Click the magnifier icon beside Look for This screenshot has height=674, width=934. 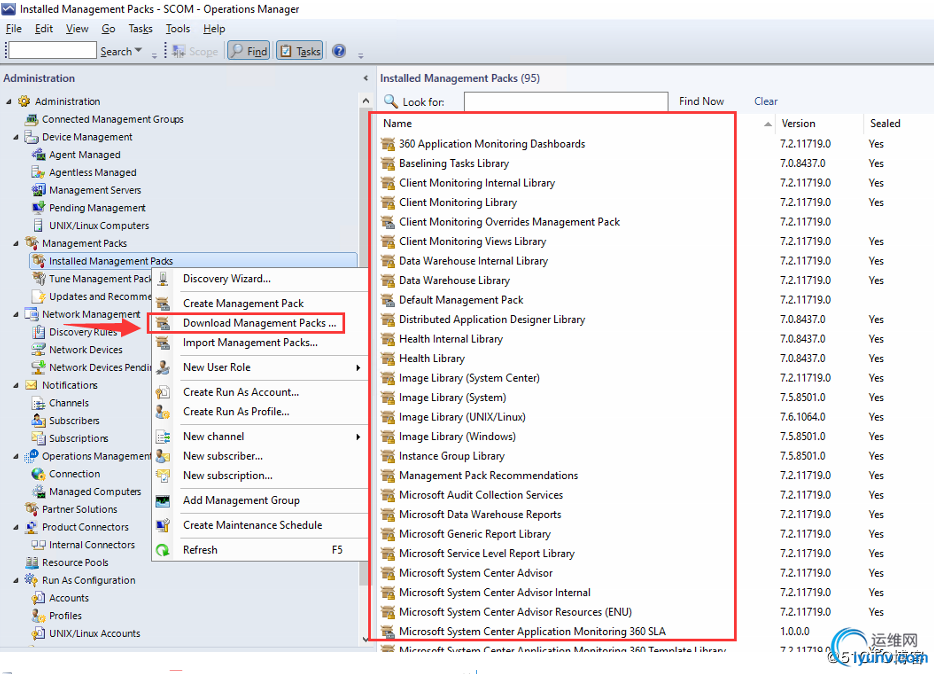click(390, 101)
